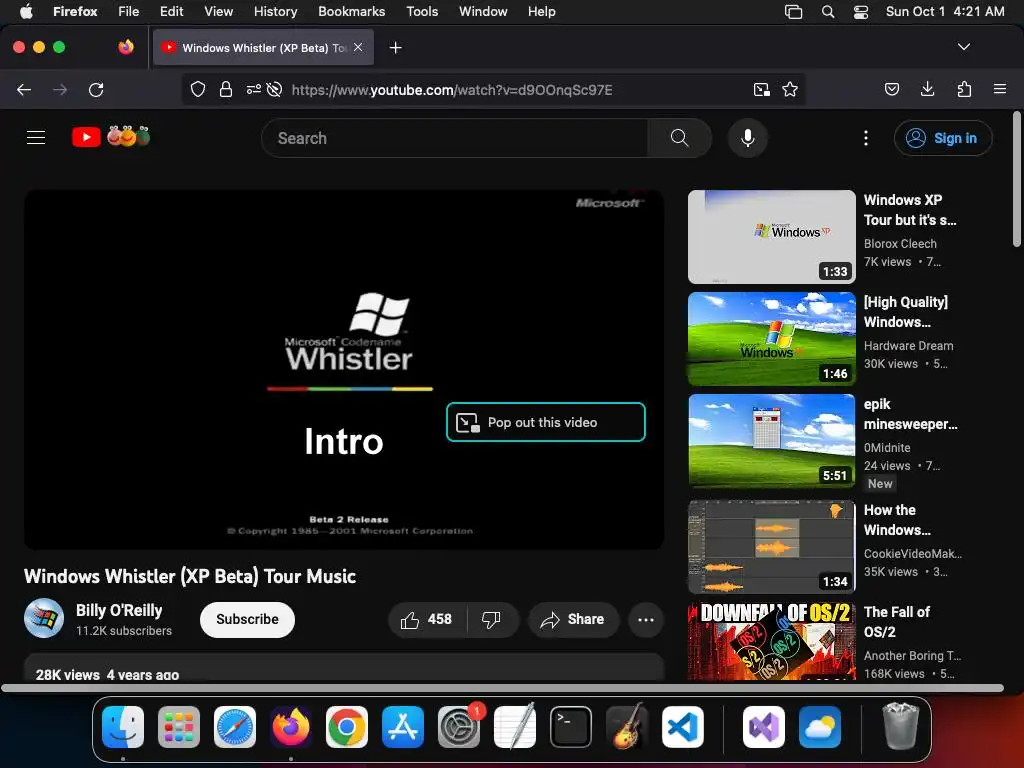
Task: Click Pop out this video
Action: [x=545, y=423]
